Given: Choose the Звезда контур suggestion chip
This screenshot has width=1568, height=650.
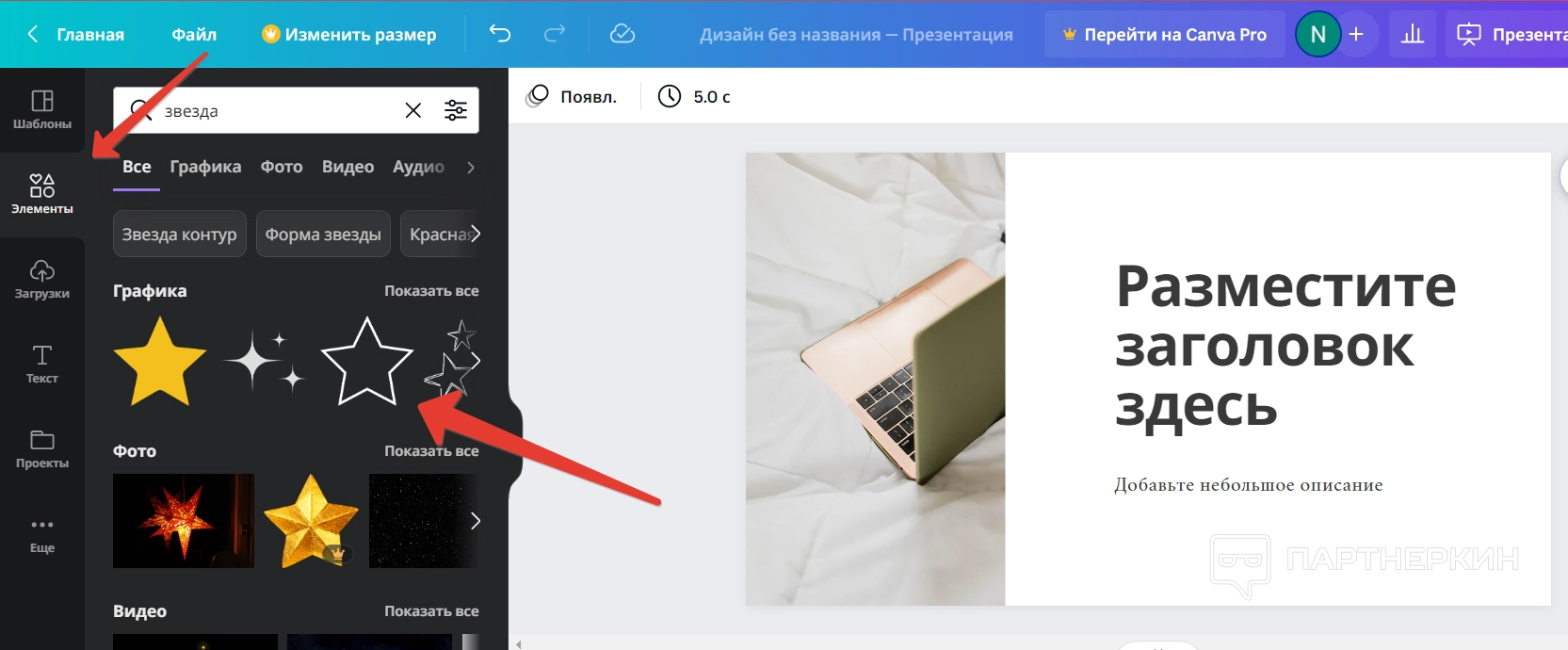Looking at the screenshot, I should click(x=179, y=234).
